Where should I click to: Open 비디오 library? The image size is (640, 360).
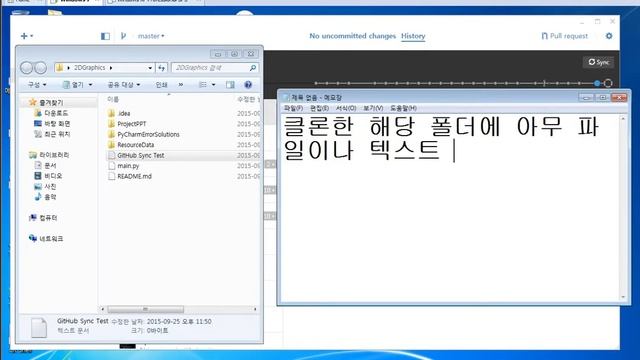(48, 176)
